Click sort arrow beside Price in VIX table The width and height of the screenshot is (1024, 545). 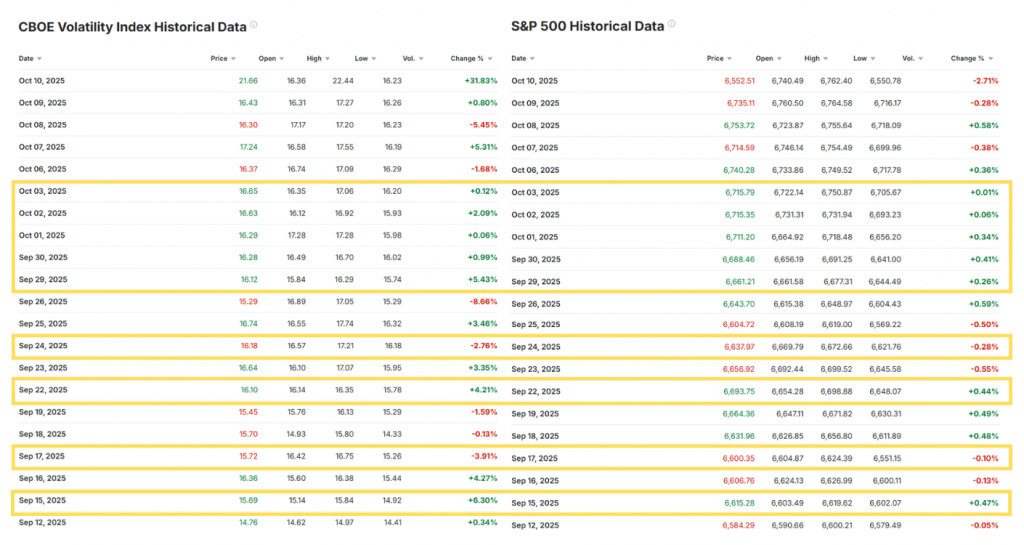tap(234, 59)
